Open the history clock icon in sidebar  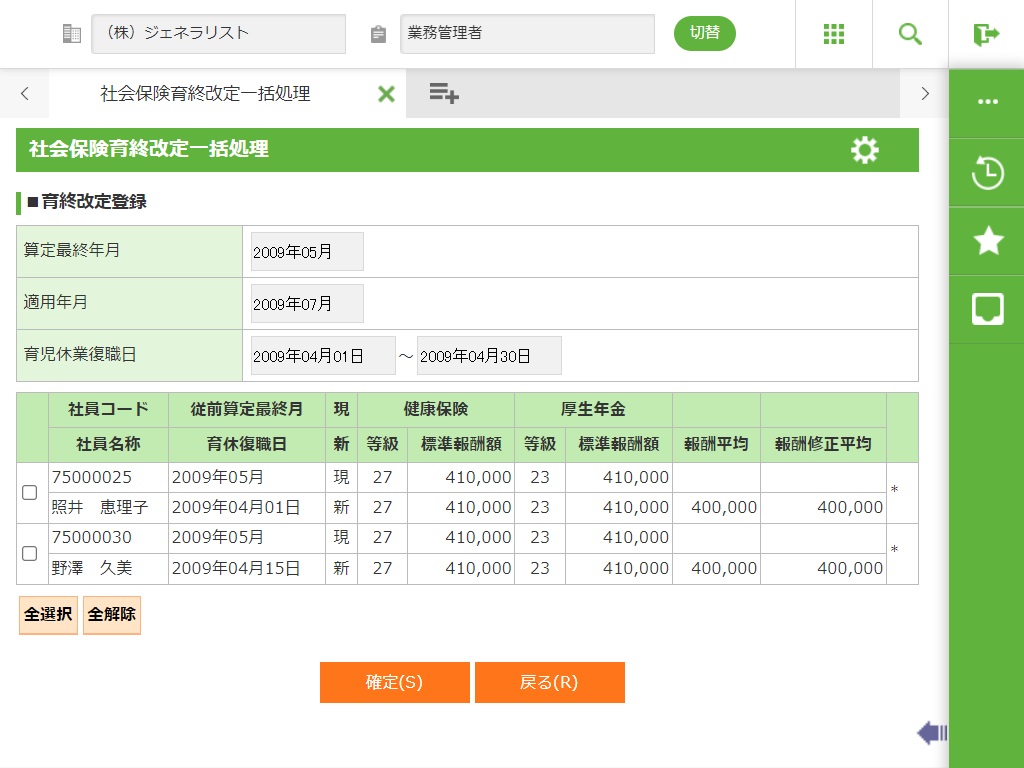[987, 173]
